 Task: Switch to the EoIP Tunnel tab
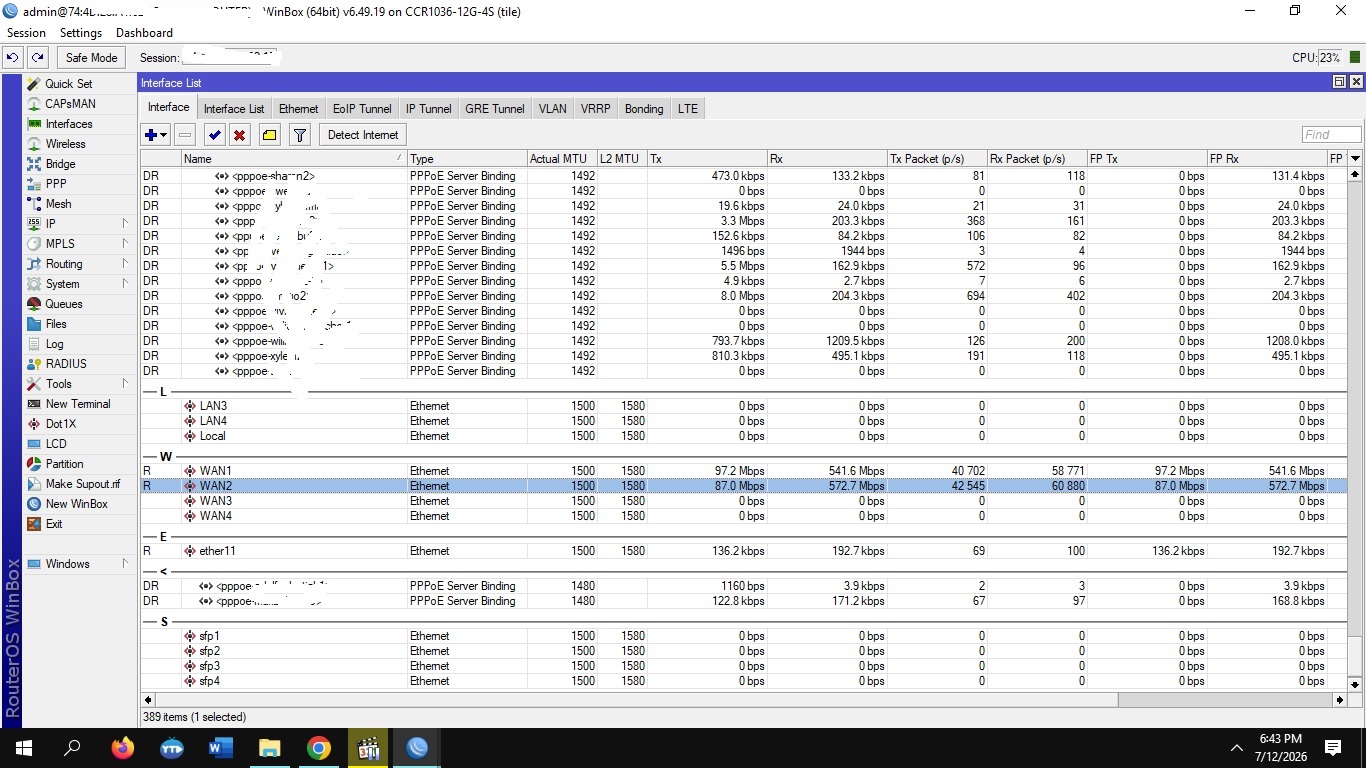click(x=362, y=109)
